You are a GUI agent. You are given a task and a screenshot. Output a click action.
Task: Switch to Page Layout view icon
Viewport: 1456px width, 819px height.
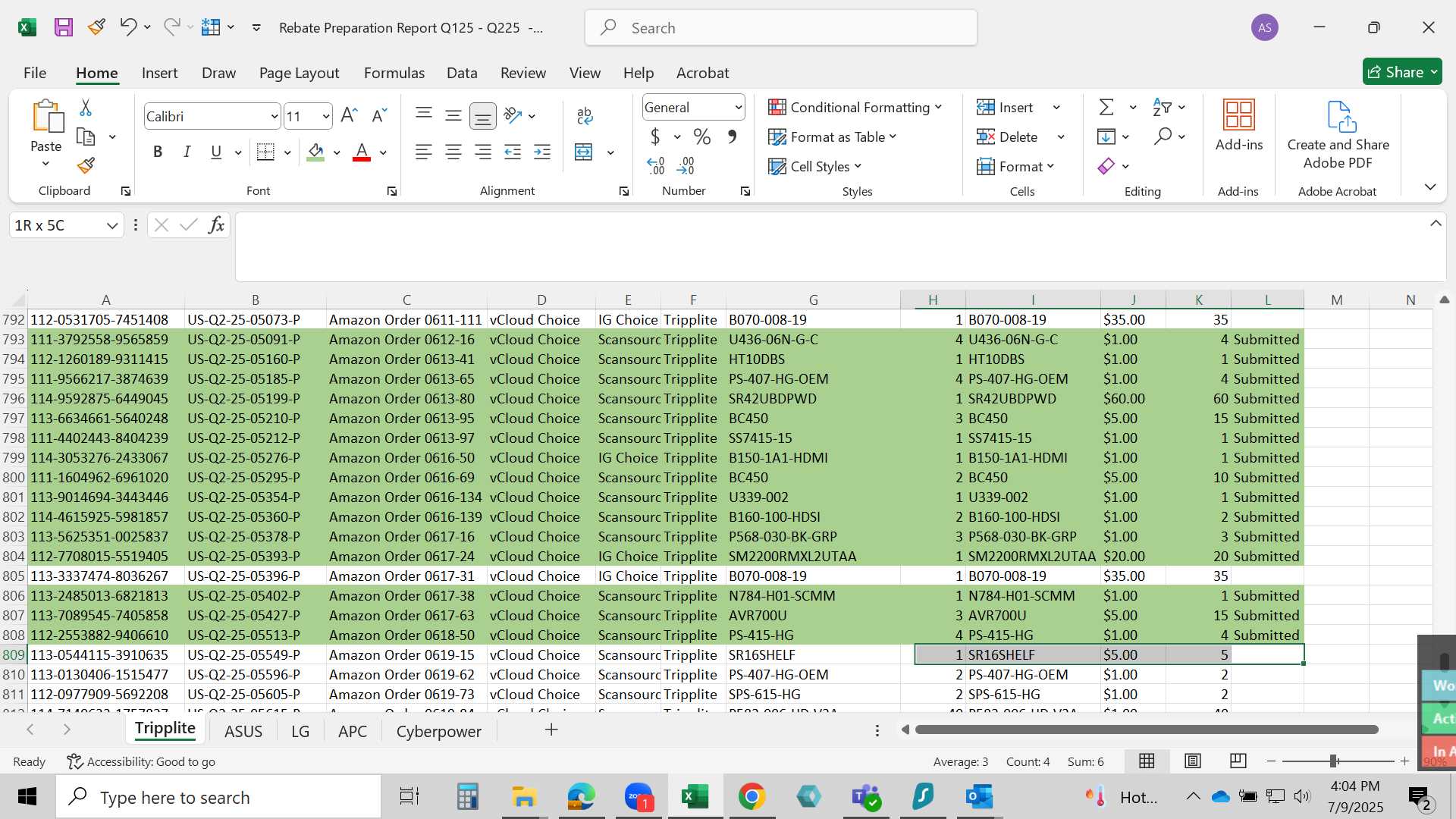coord(1193,761)
